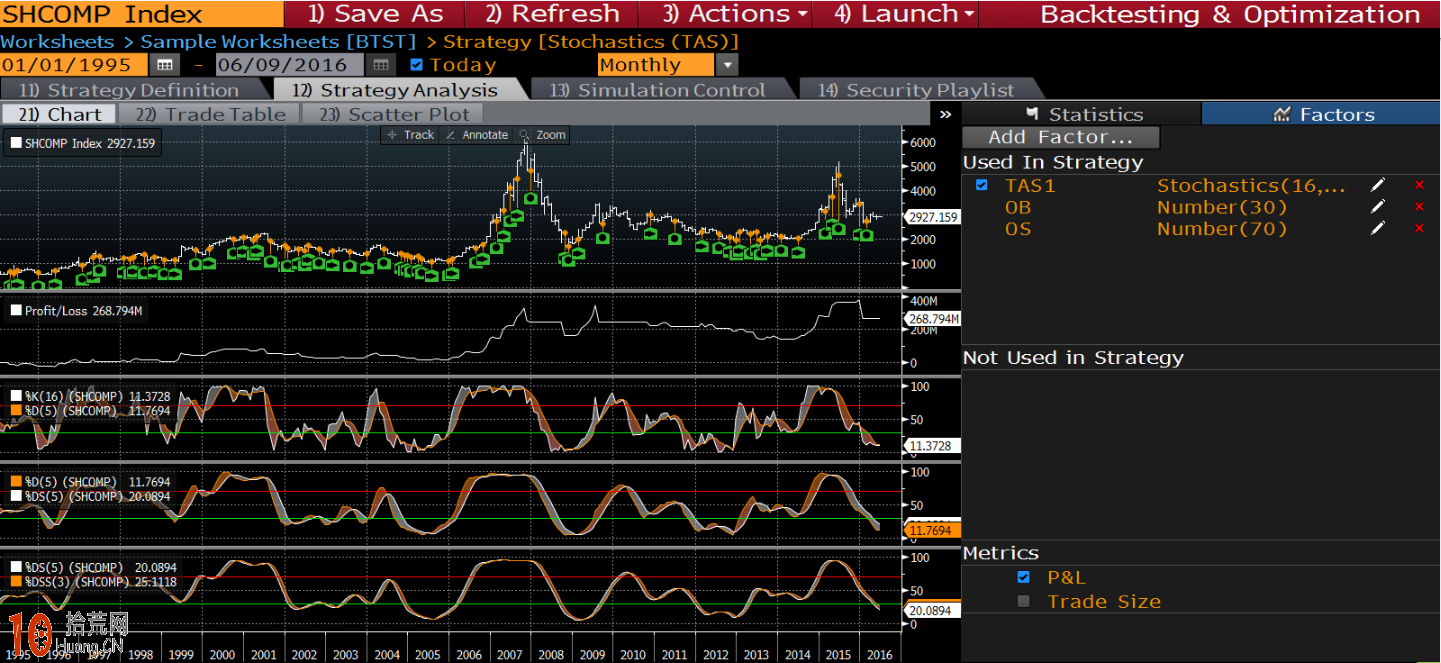Activate the chart Zoom tool
The width and height of the screenshot is (1441, 663).
tap(543, 135)
